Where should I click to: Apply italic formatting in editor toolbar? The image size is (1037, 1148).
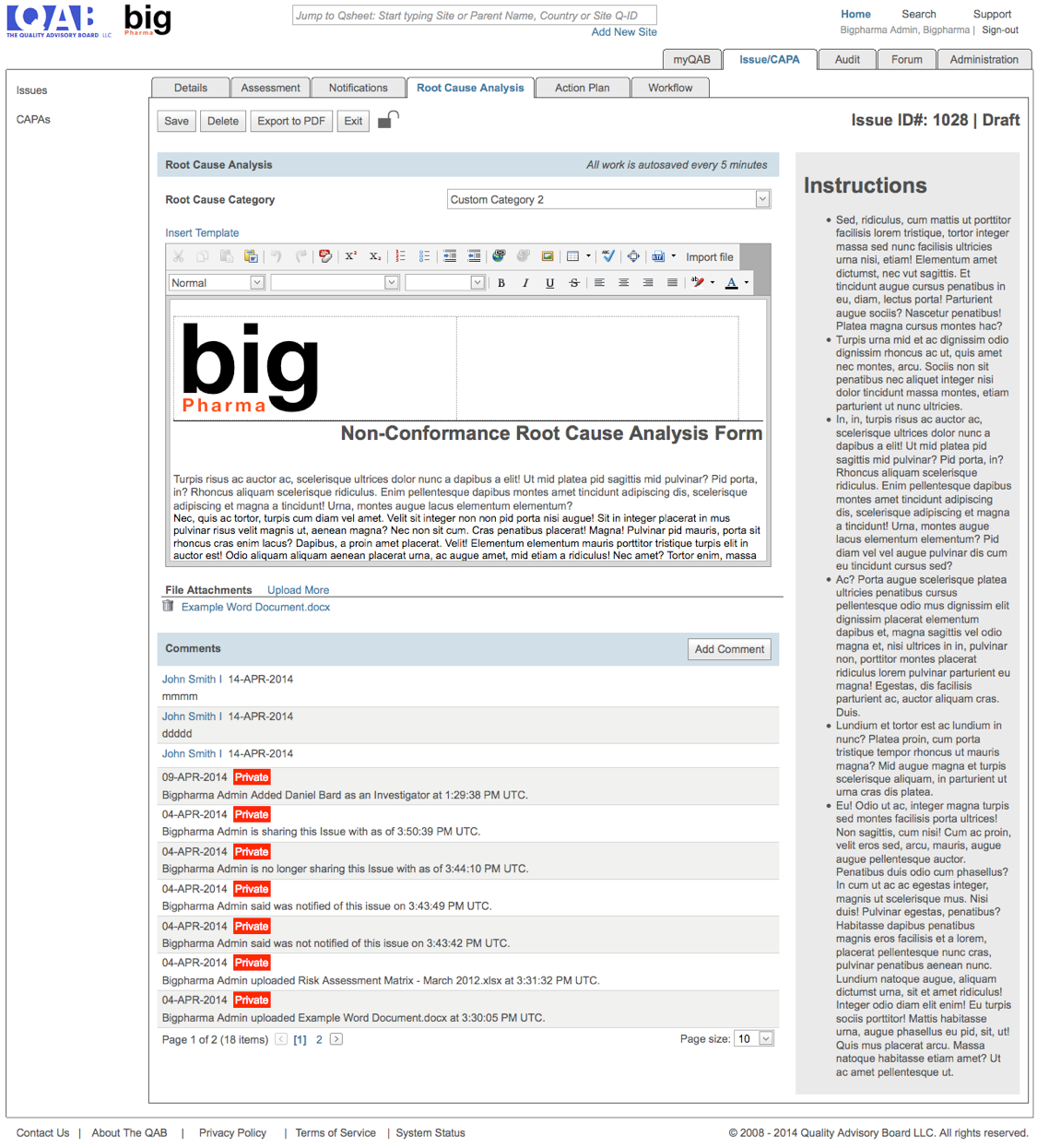click(x=525, y=283)
